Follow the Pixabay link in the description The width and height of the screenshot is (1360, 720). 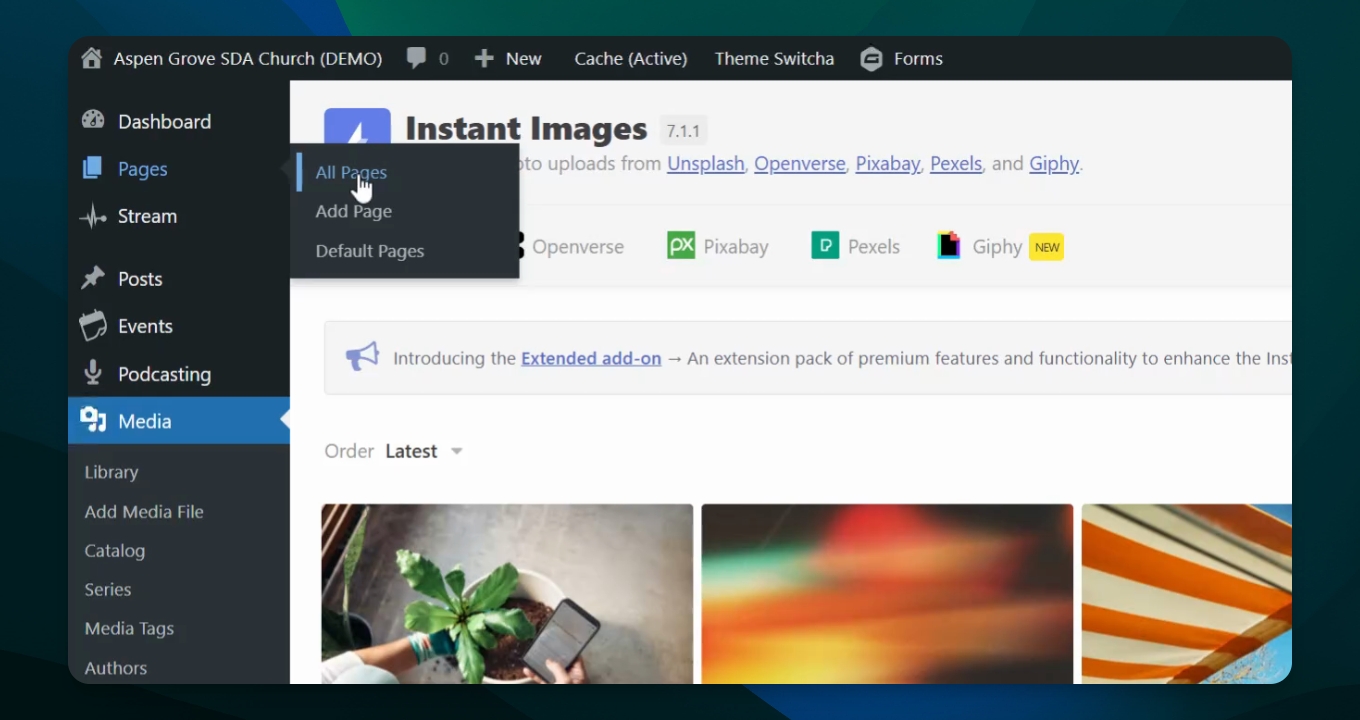pos(888,163)
